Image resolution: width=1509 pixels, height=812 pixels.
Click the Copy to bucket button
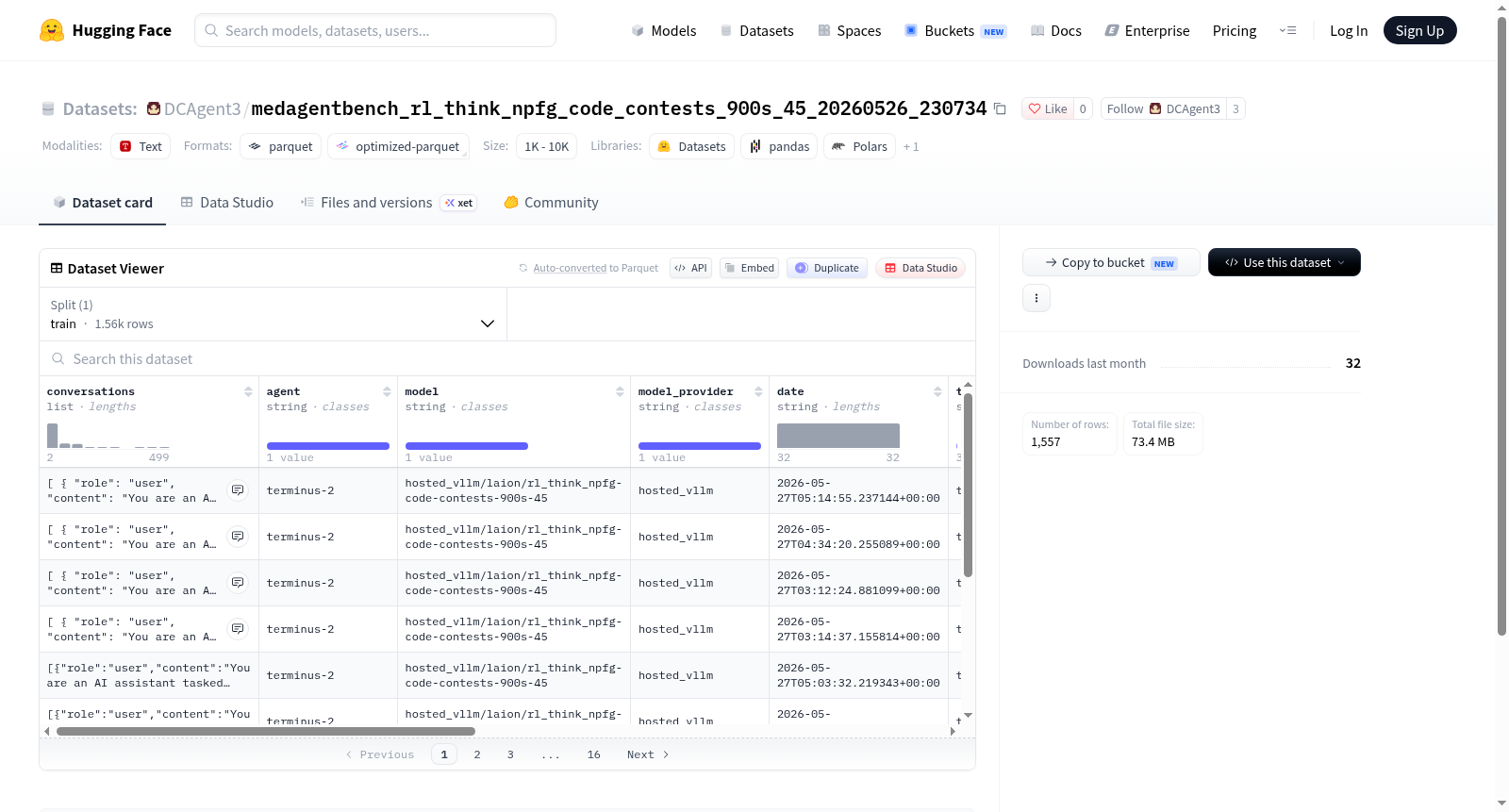[1111, 262]
